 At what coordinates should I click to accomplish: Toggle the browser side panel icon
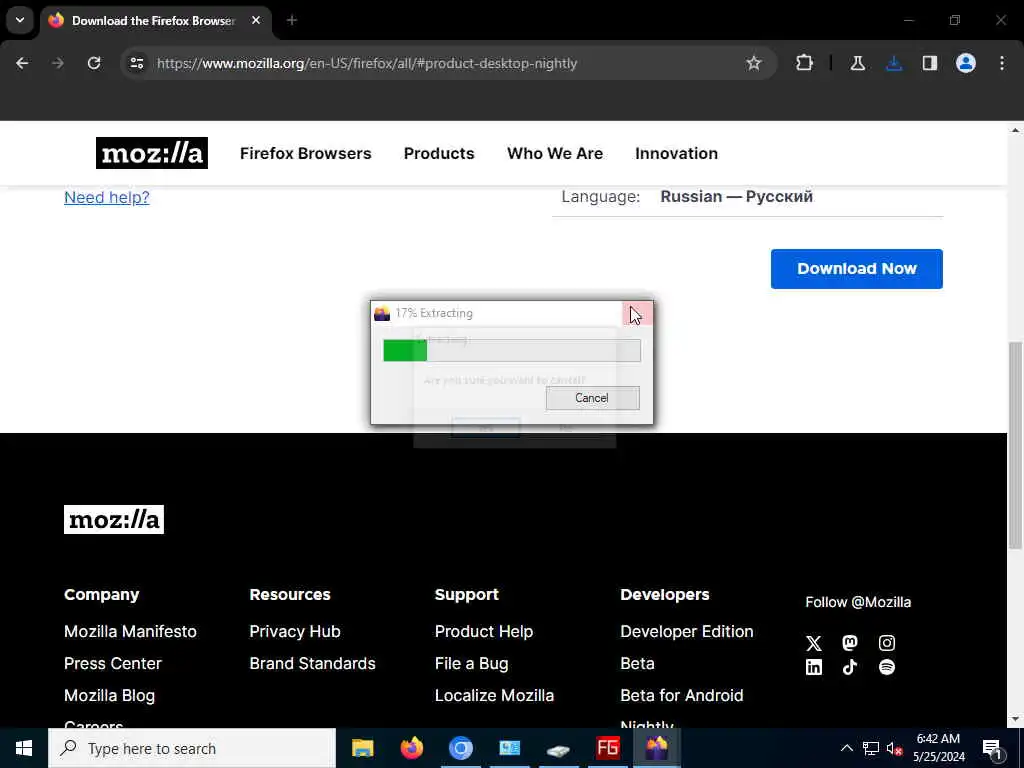(930, 63)
